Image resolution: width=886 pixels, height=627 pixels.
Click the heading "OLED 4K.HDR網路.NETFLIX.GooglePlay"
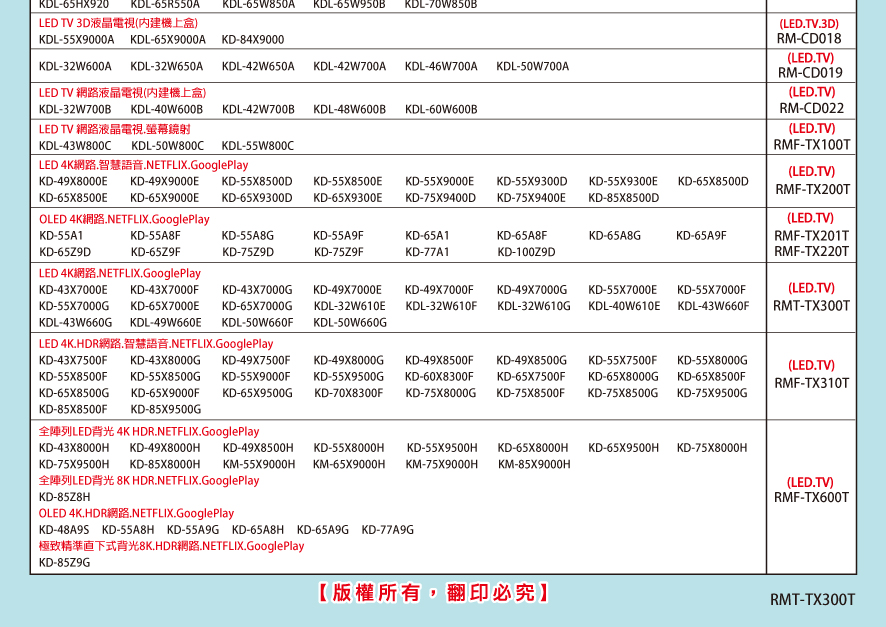coord(136,513)
